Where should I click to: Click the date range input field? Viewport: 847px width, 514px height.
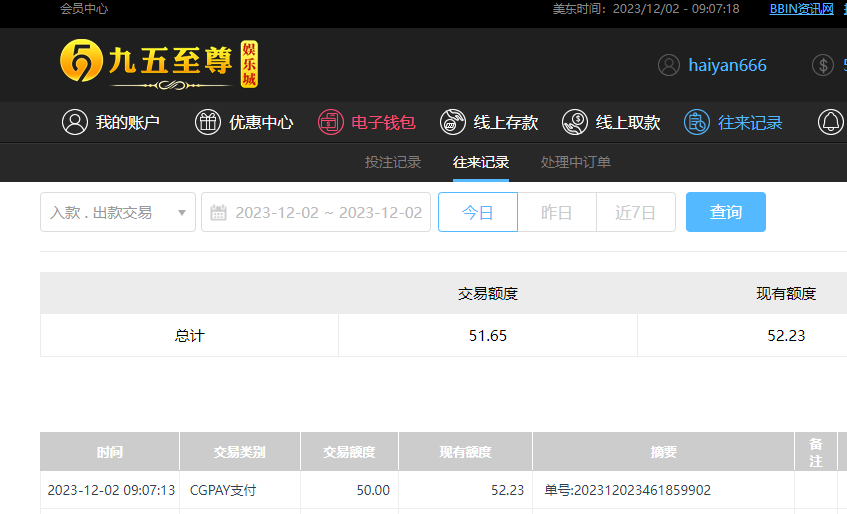point(316,212)
